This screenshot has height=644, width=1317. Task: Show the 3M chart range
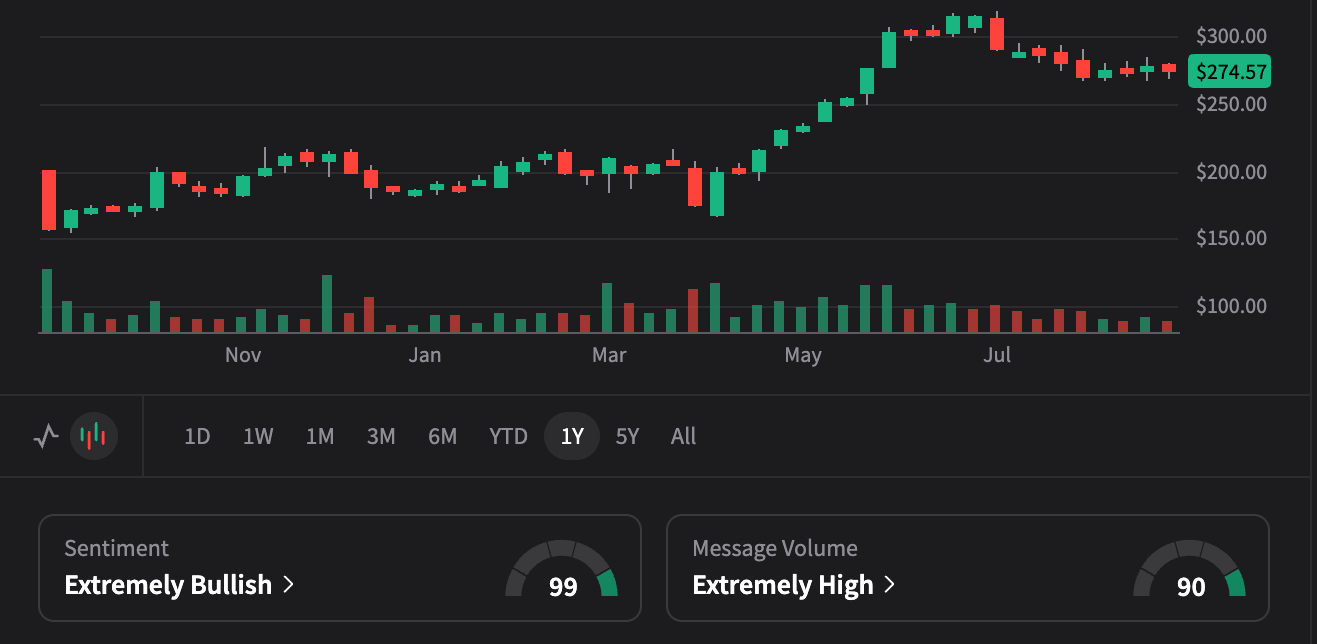tap(381, 437)
